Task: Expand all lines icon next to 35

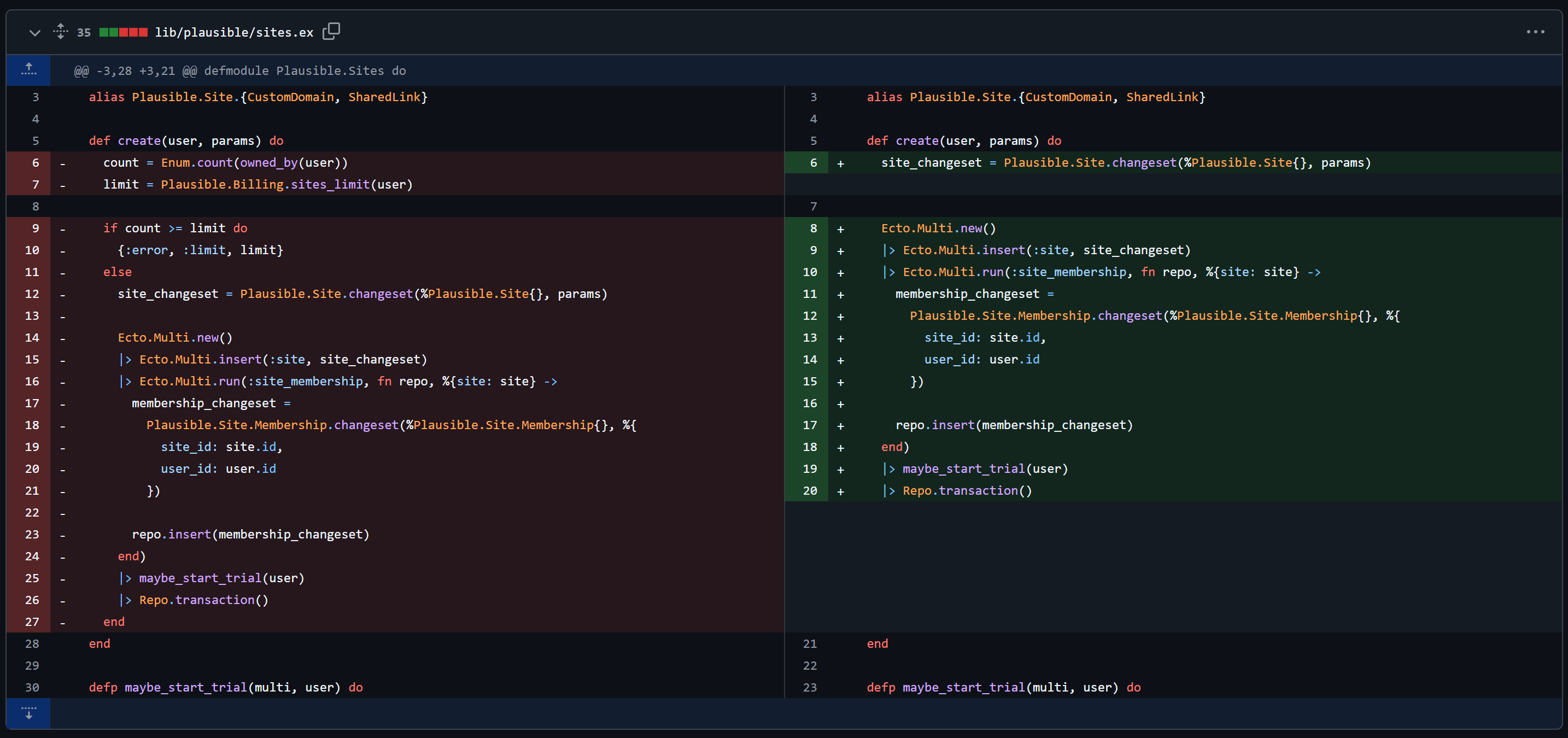Action: [60, 31]
